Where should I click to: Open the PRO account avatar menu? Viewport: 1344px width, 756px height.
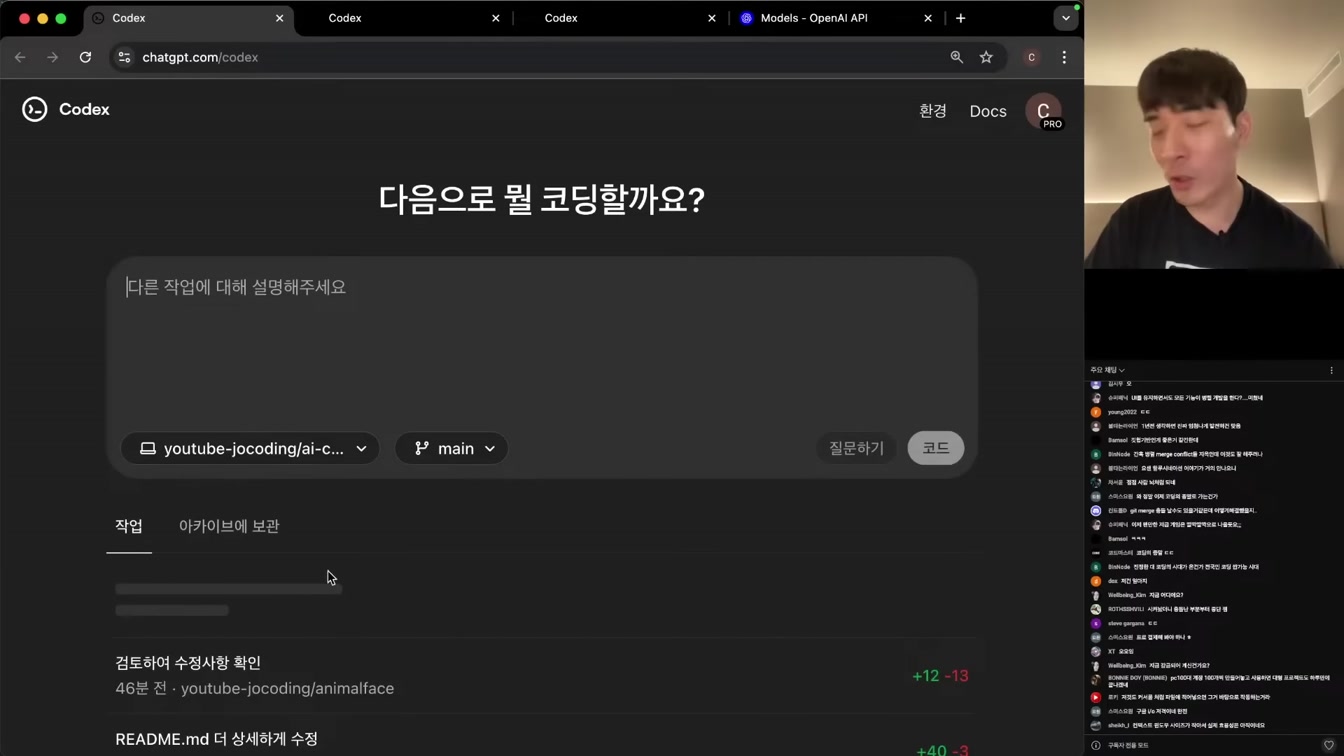point(1043,111)
